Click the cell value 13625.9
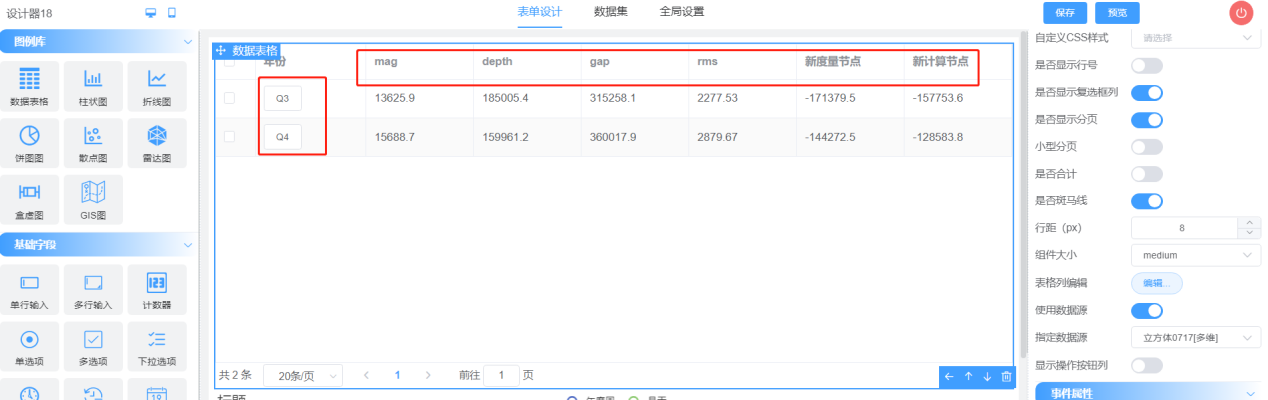Image resolution: width=1268 pixels, height=400 pixels. (x=394, y=98)
